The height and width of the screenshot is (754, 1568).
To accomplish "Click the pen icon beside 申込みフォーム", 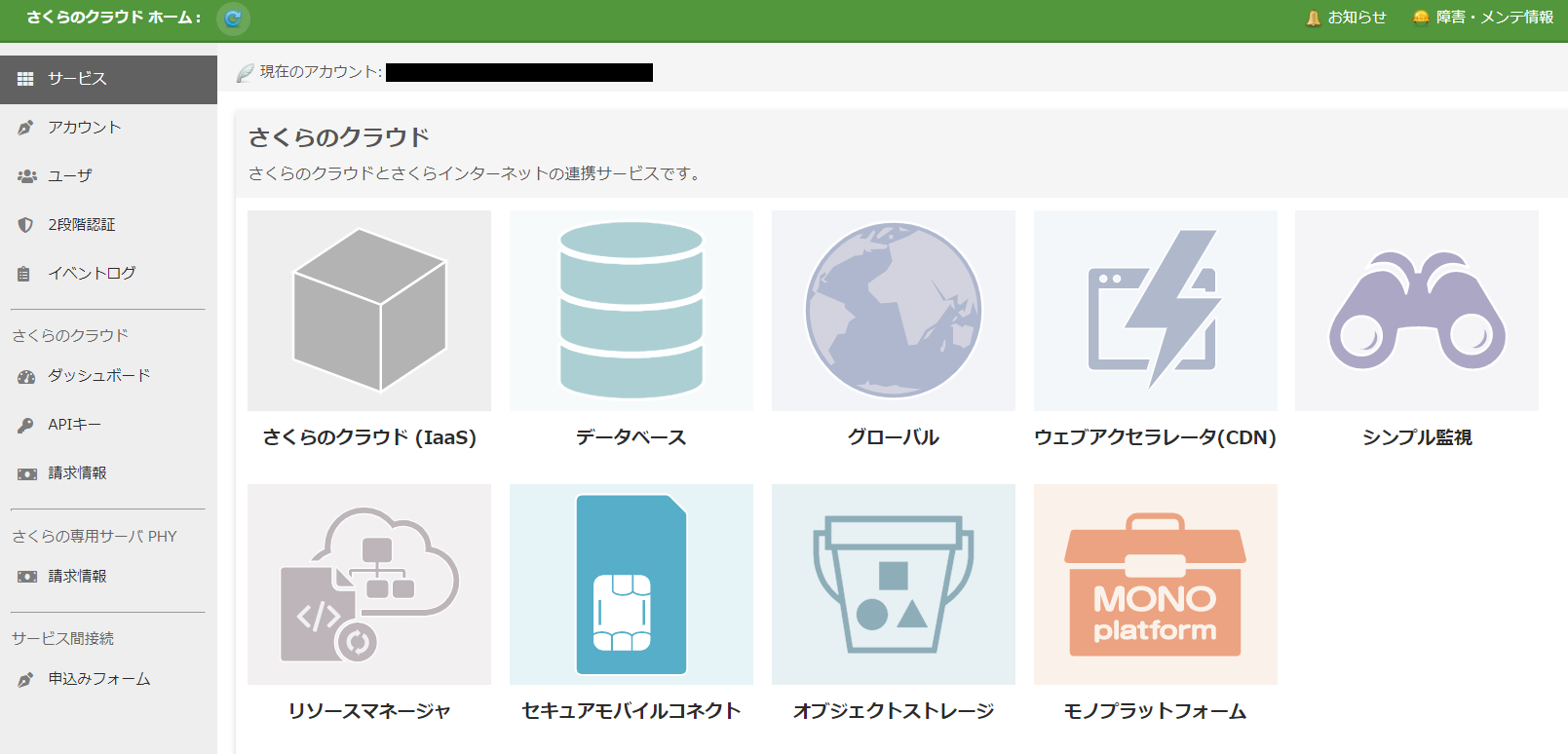I will 25,680.
